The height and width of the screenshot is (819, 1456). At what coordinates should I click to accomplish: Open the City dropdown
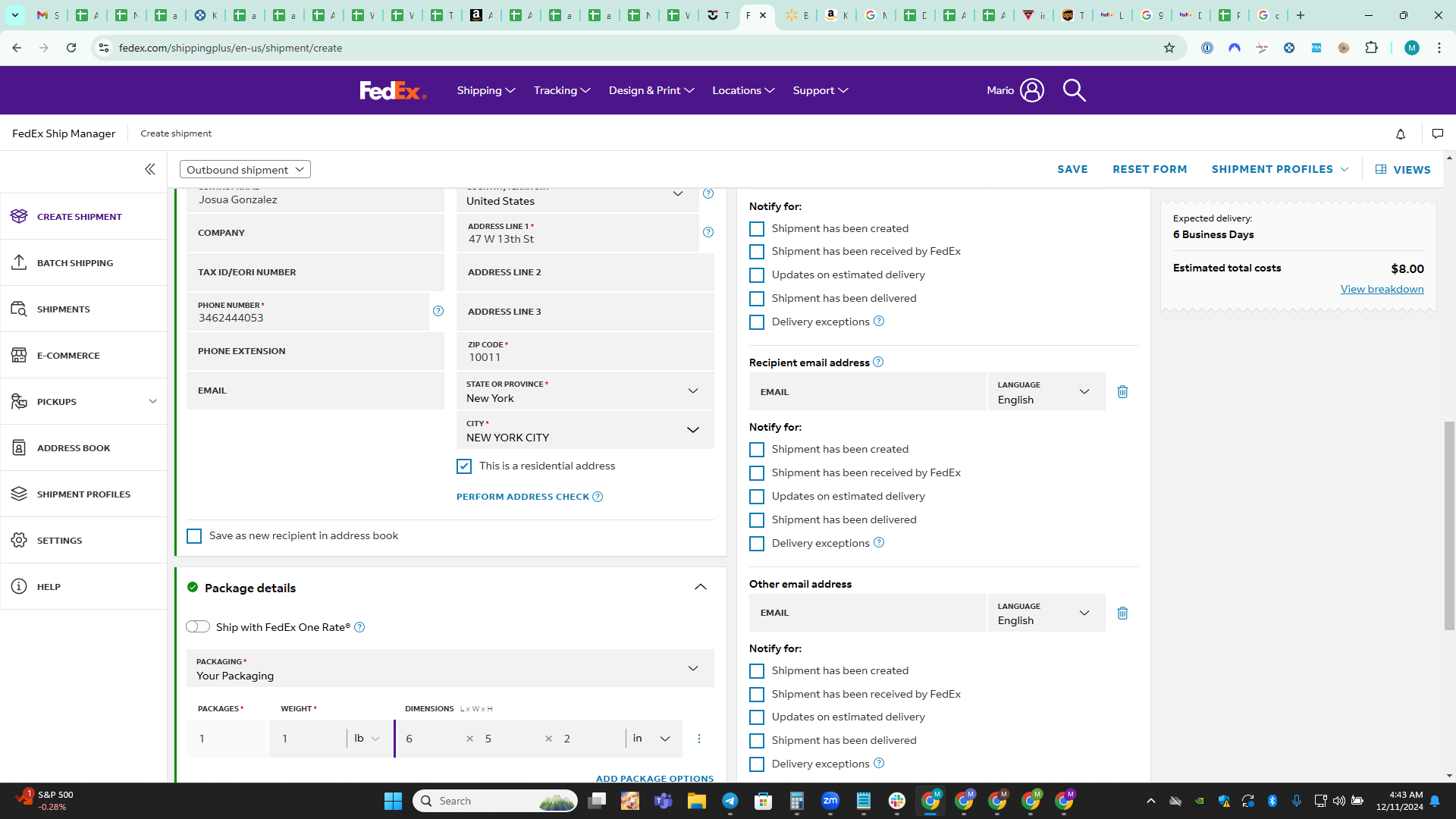585,430
